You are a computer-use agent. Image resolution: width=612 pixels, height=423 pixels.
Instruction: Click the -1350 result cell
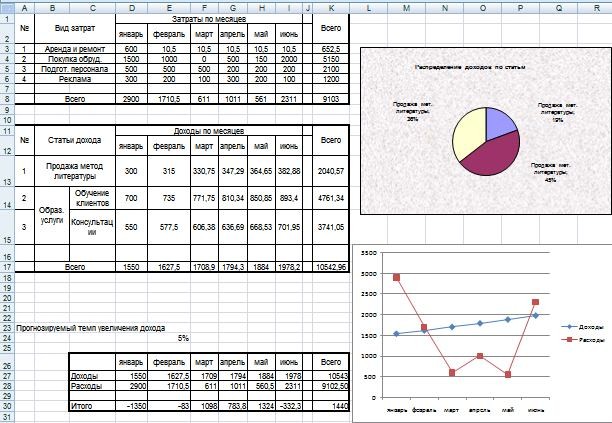(132, 406)
